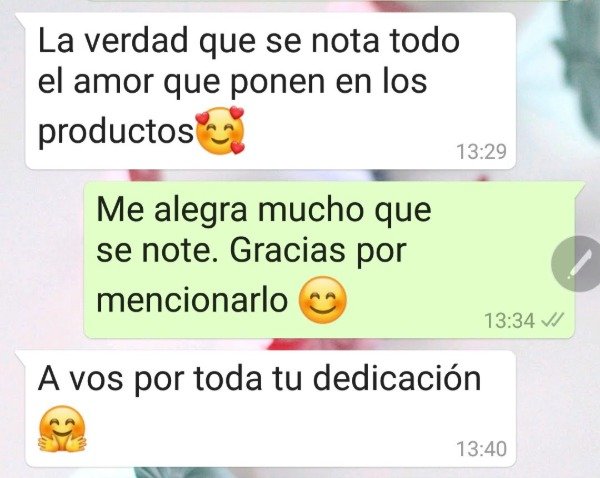Click empty space beside hugging emoji

point(268,429)
